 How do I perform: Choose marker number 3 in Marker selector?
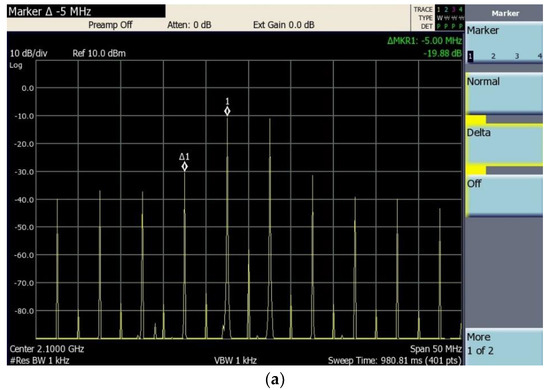click(x=517, y=56)
